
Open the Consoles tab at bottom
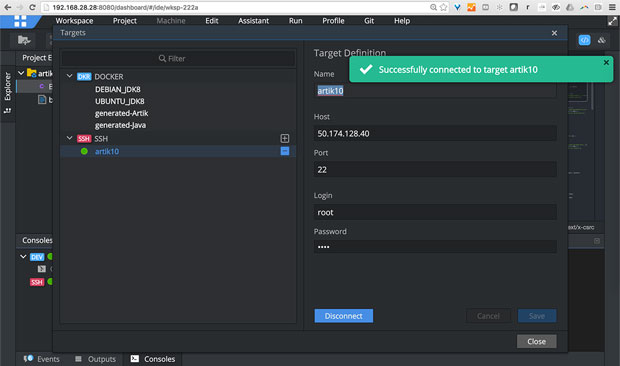point(153,359)
